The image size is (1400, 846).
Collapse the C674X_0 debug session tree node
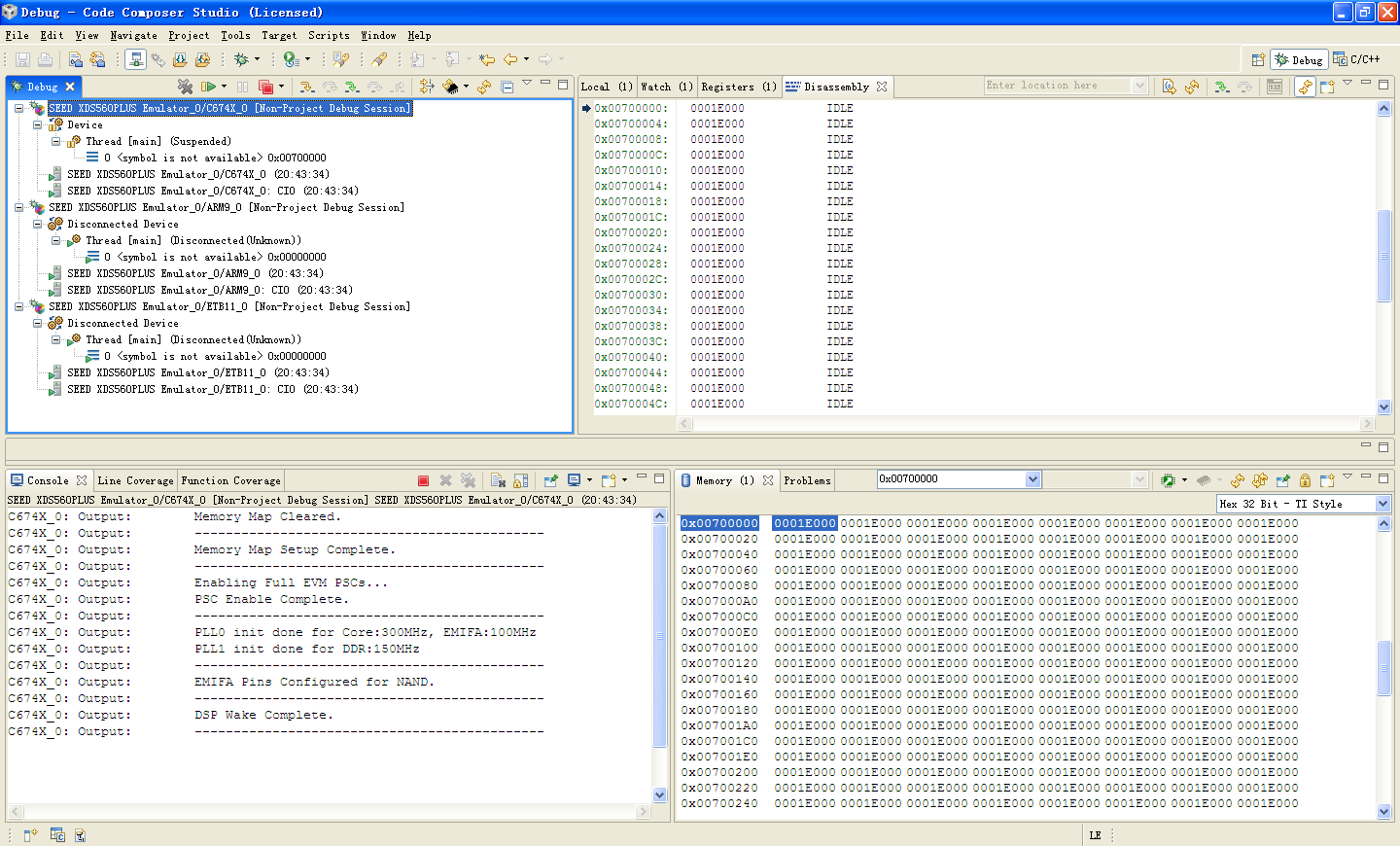point(18,108)
